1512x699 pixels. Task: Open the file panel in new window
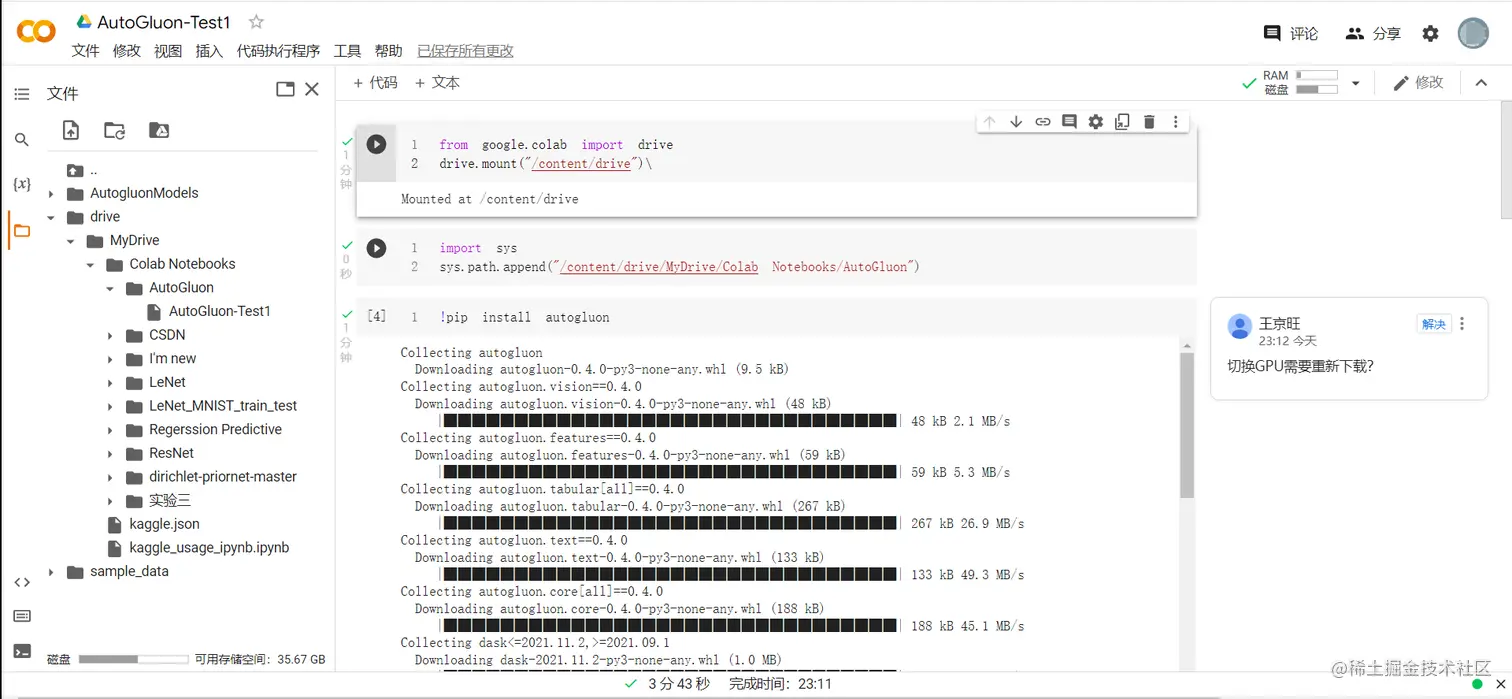tap(285, 89)
